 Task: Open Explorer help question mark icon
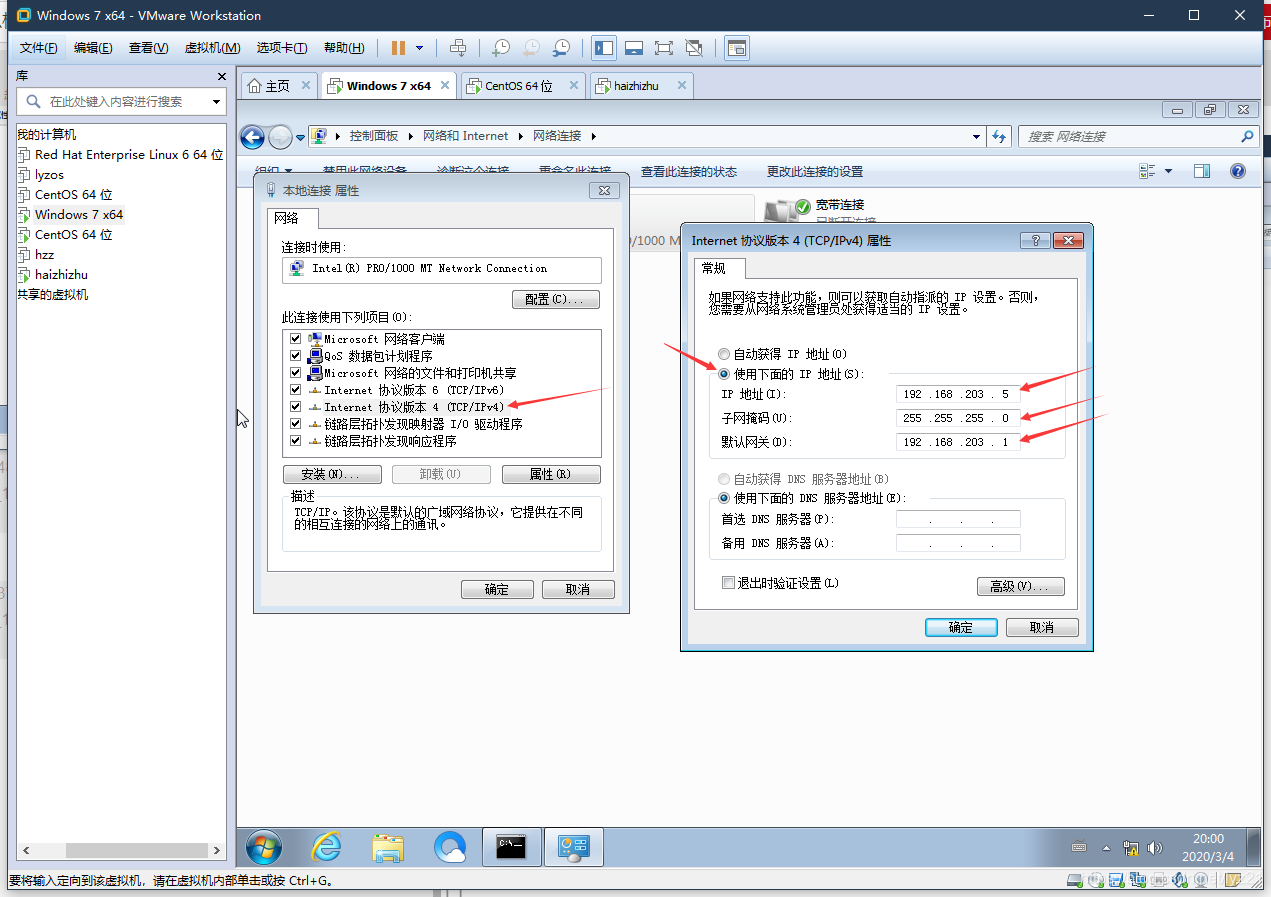tap(1238, 171)
